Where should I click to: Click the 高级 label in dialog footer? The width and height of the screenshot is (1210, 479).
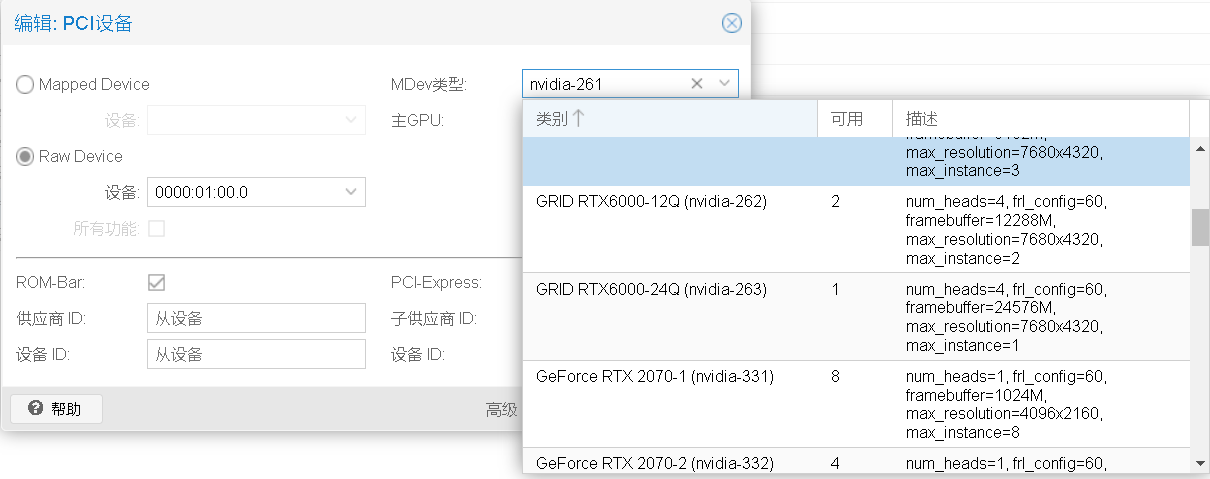click(x=501, y=409)
